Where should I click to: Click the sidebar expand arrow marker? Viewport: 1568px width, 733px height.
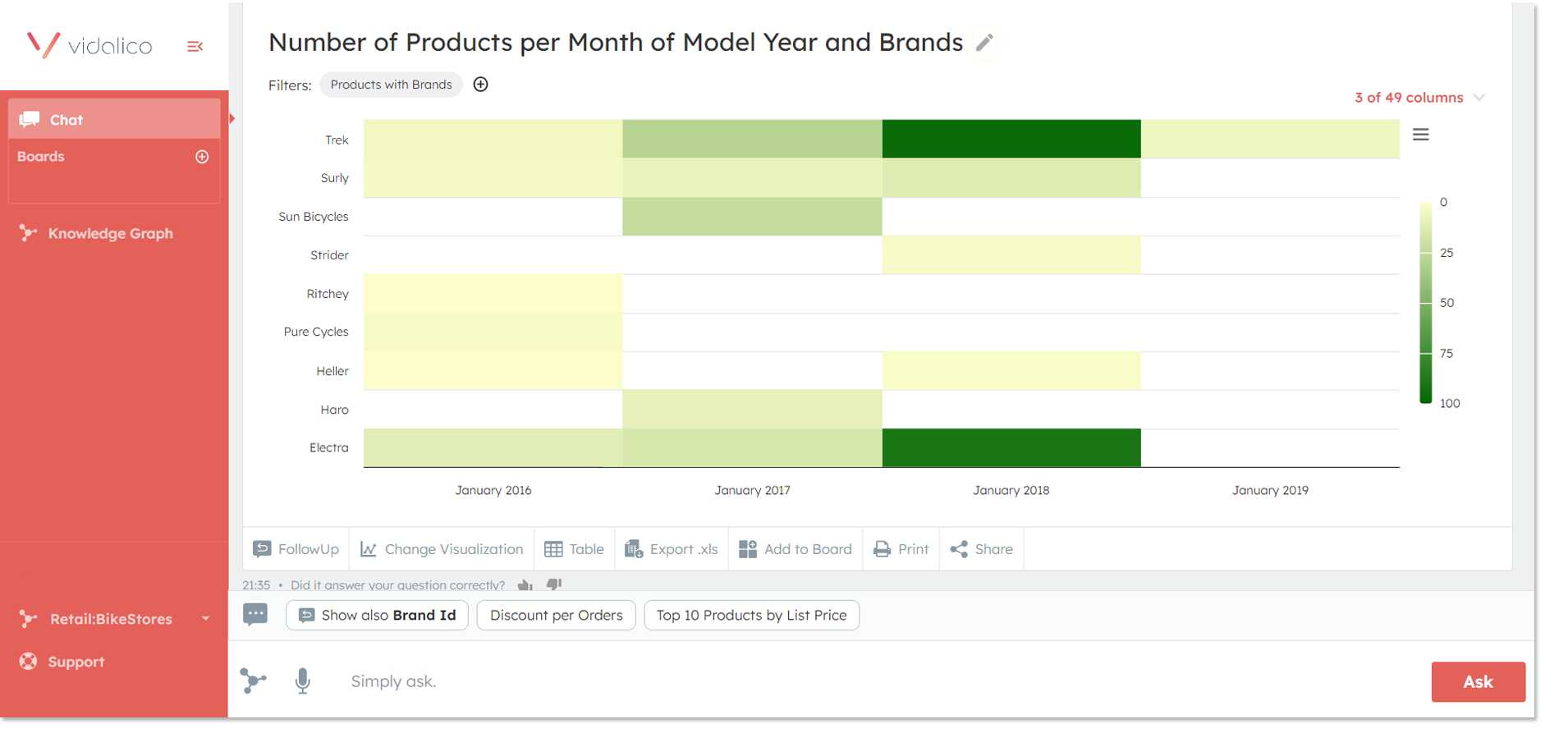click(232, 119)
